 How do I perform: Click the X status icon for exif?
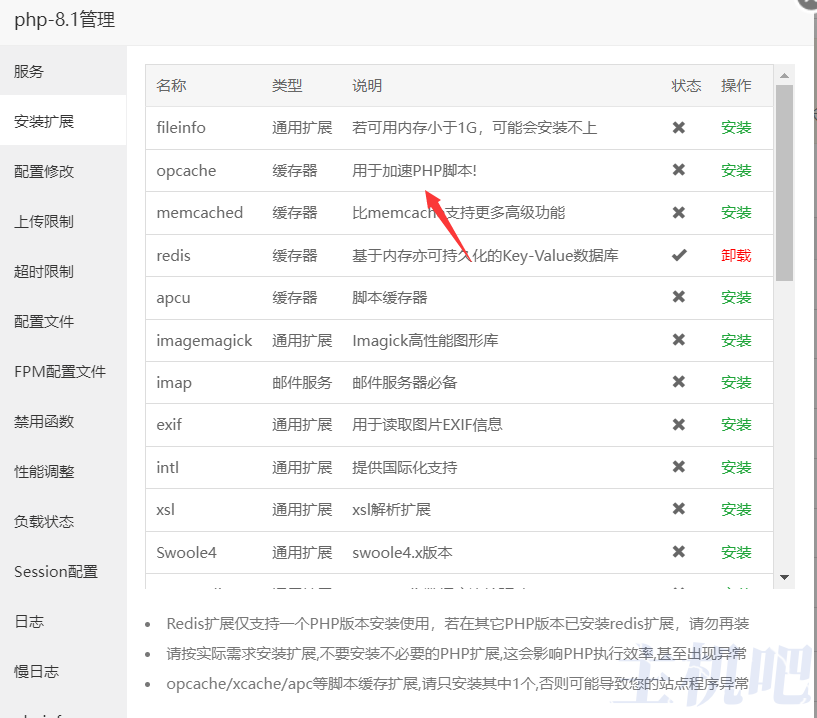point(679,425)
